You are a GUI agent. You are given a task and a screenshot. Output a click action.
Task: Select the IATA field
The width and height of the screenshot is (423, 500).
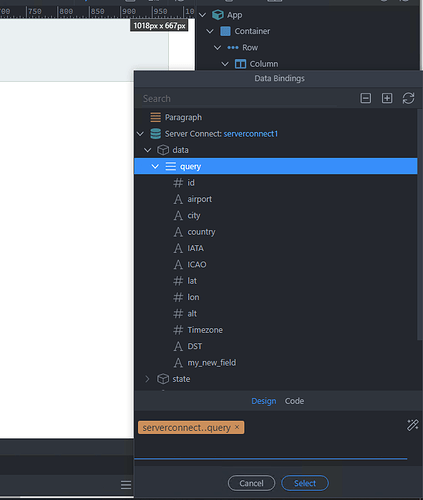point(195,248)
